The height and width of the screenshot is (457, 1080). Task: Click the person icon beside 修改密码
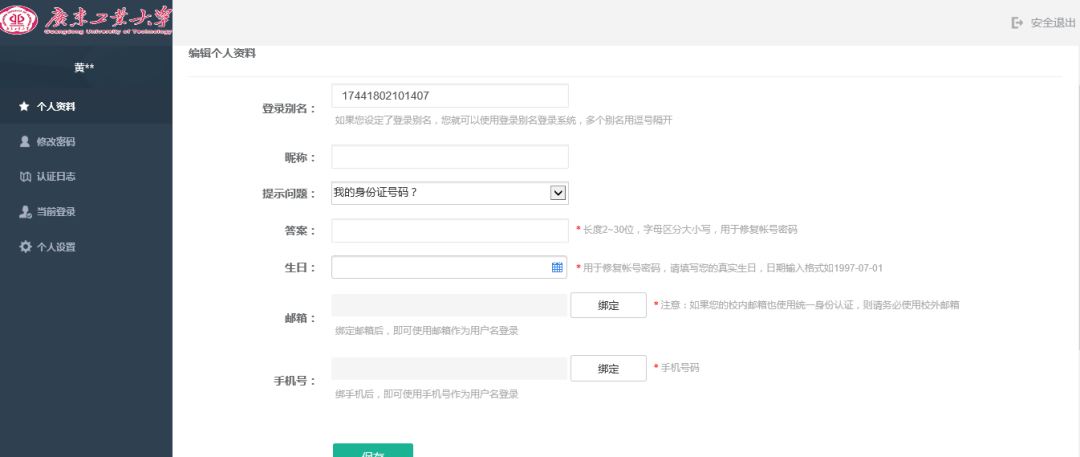coord(25,142)
